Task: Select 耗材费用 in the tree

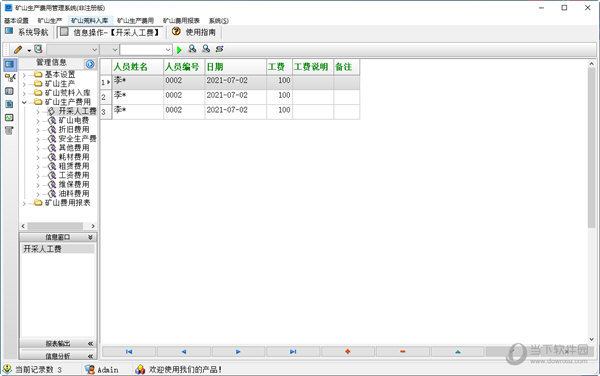Action: point(74,157)
